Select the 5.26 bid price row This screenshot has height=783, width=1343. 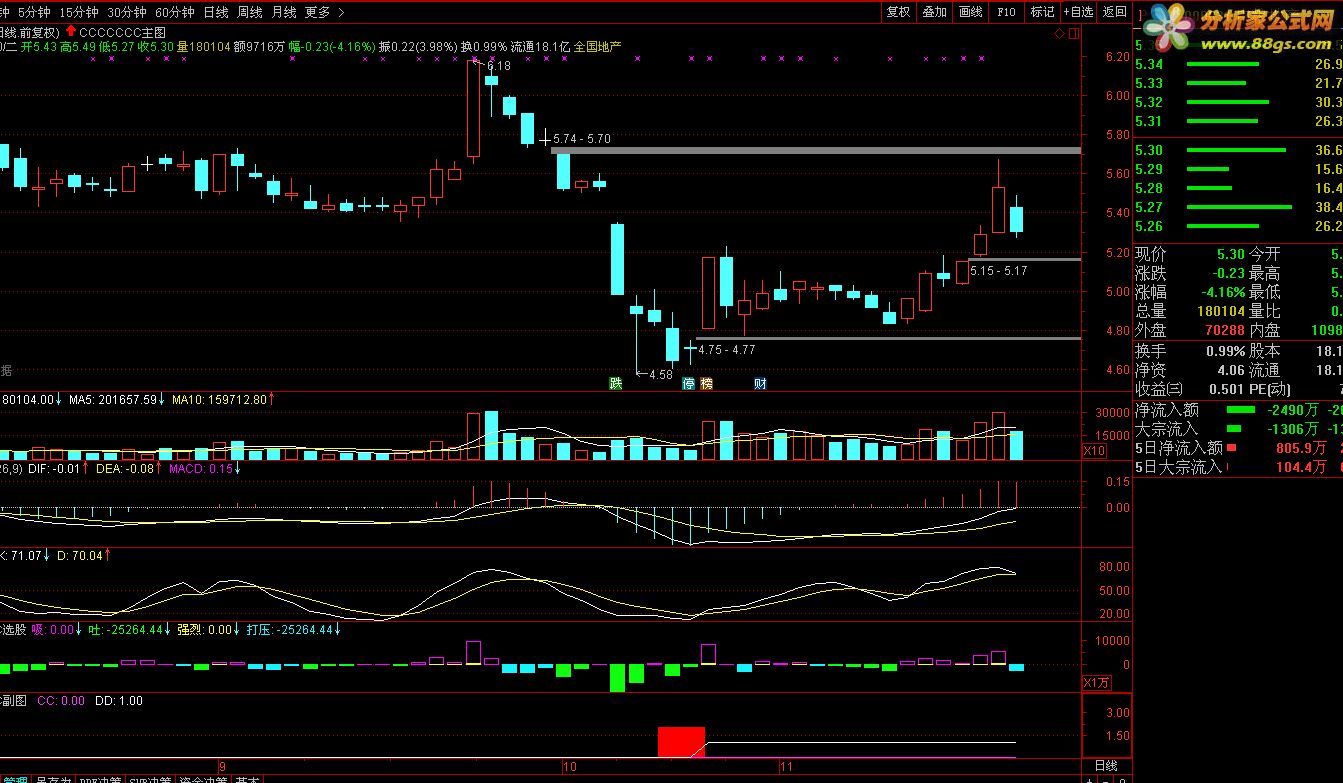(1238, 226)
